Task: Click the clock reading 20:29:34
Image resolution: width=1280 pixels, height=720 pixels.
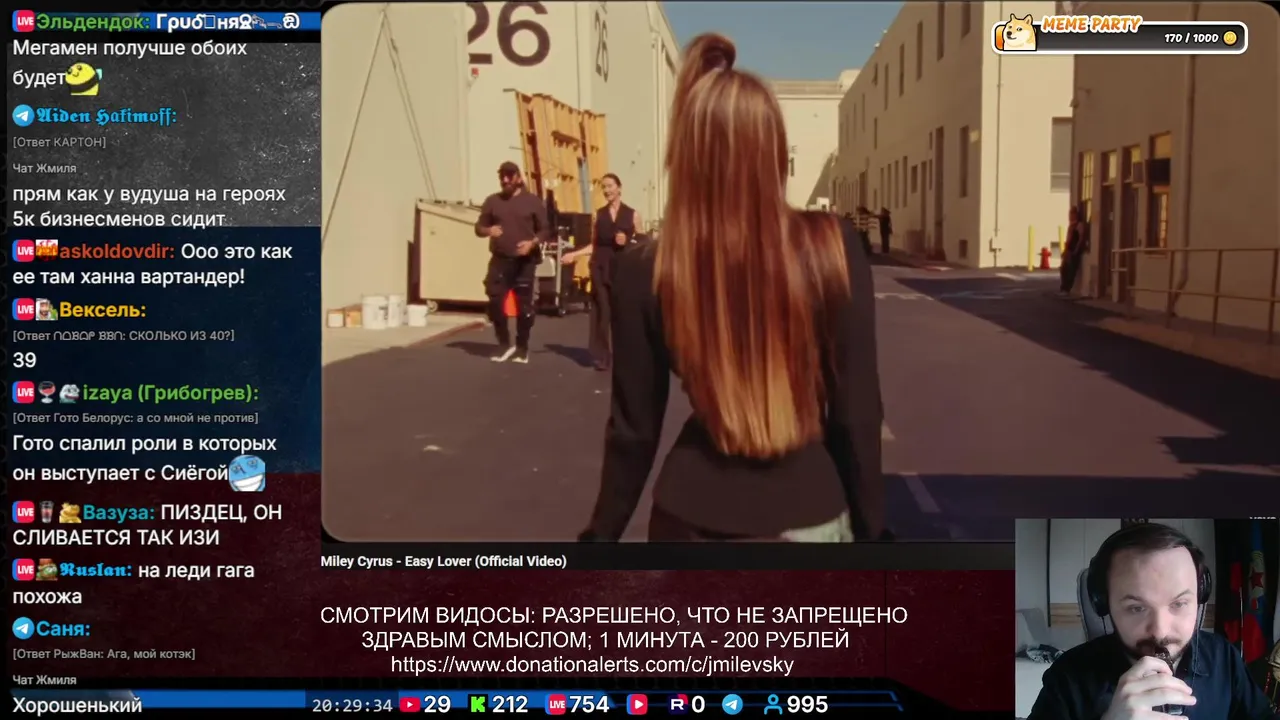Action: [x=352, y=705]
